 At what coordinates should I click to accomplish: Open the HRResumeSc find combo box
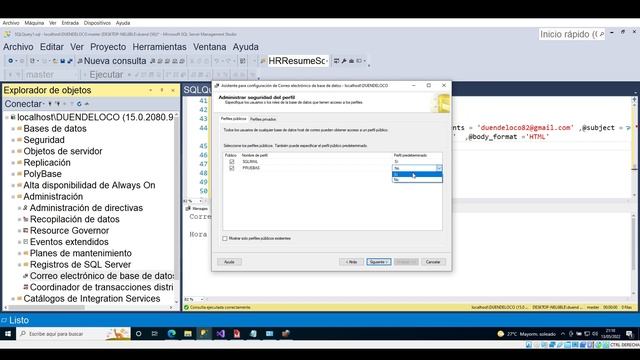(298, 61)
